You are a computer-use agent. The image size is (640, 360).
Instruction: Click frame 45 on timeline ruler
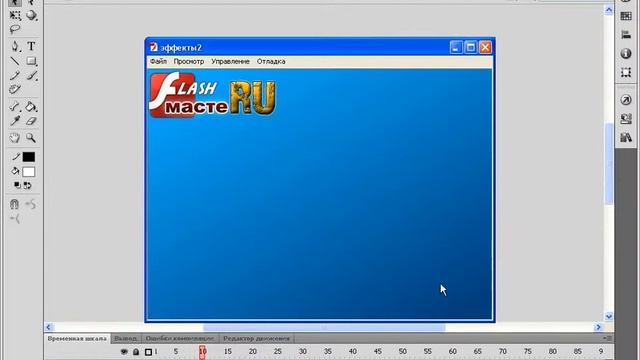[x=378, y=351]
